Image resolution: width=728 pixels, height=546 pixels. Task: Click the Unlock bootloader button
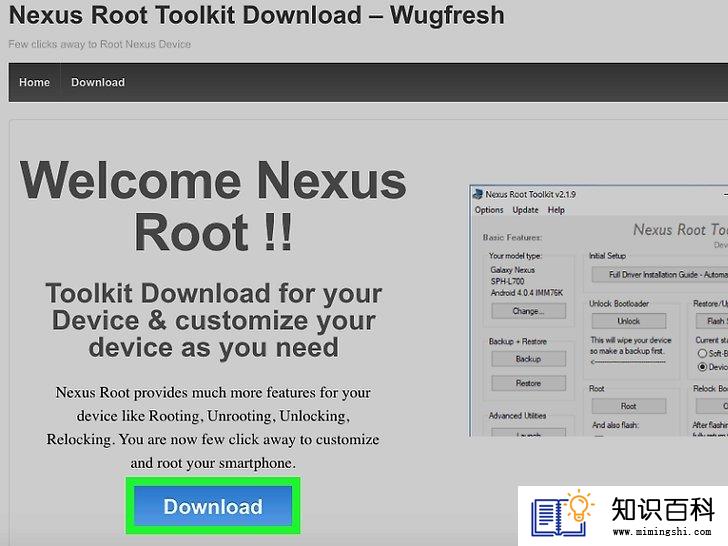click(x=629, y=321)
